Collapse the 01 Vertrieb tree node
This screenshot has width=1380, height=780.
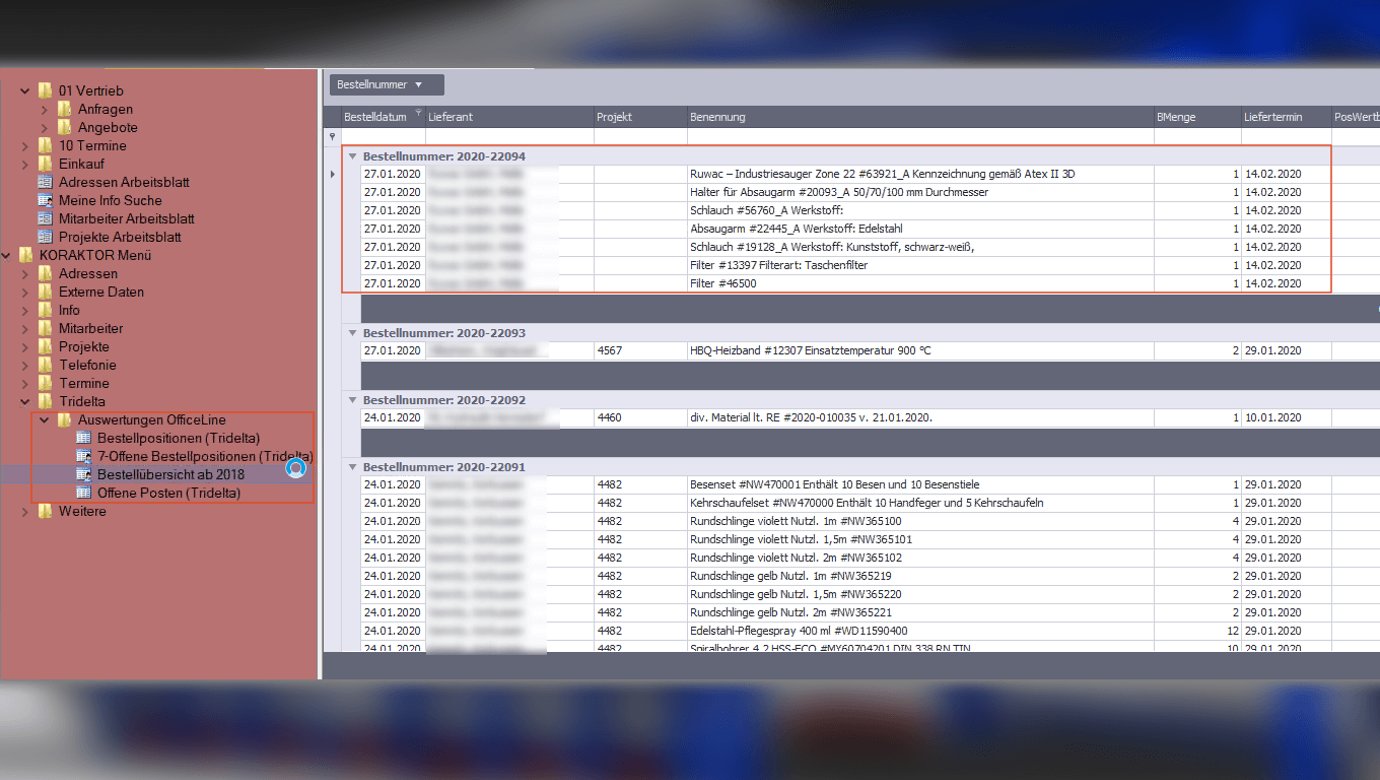(x=25, y=91)
